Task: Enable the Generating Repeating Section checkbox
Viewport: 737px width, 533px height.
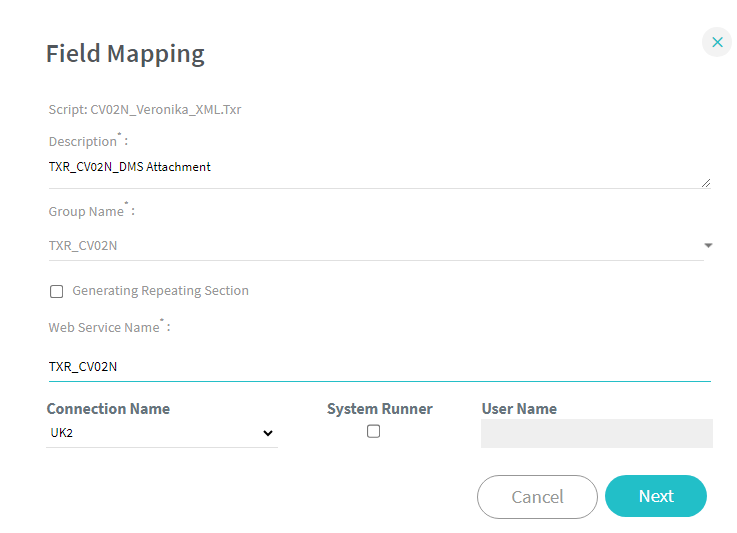Action: (x=57, y=291)
